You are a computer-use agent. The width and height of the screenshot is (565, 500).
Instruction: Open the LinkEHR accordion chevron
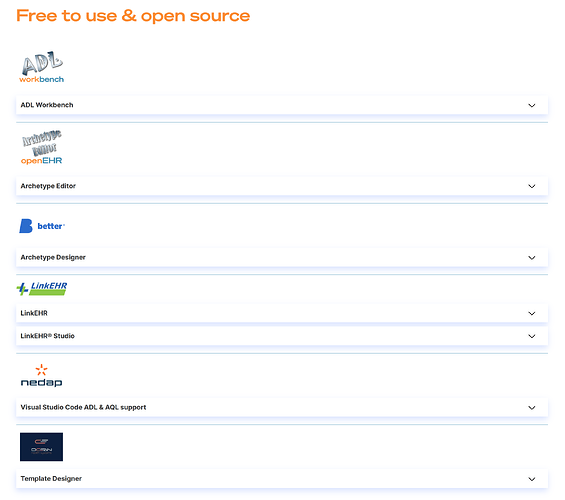coord(531,313)
